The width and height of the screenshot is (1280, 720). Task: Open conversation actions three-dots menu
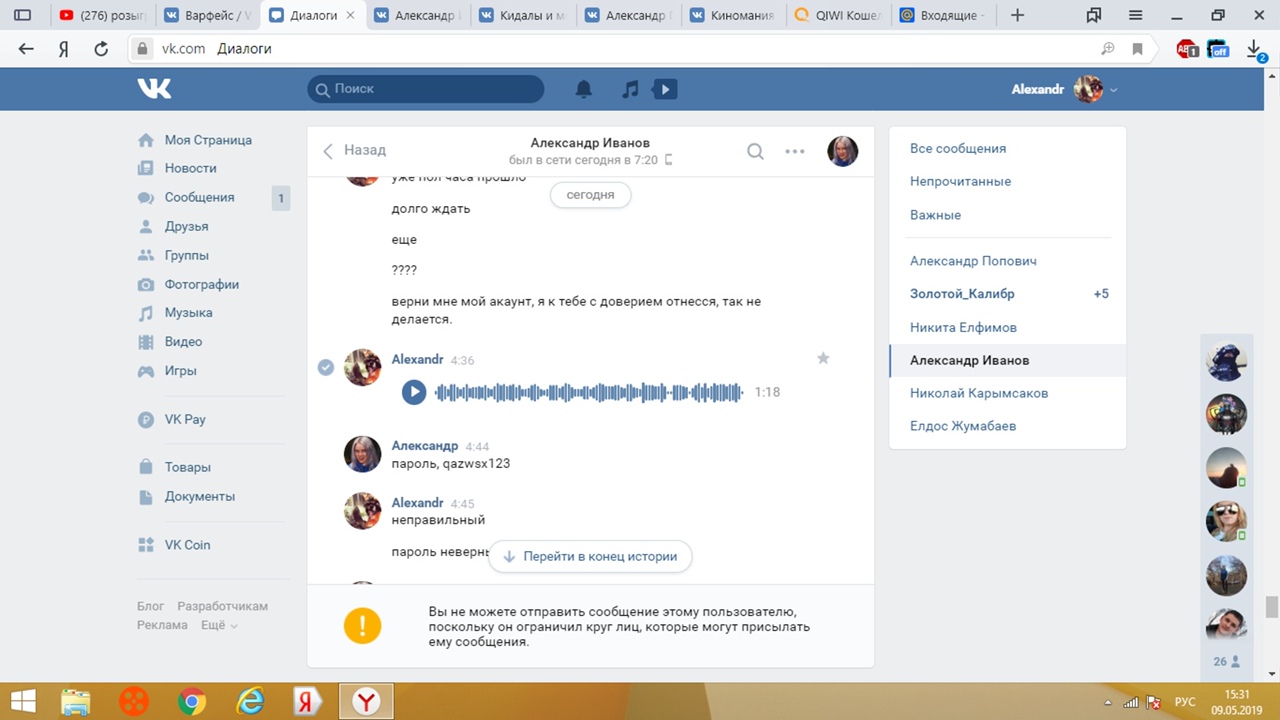coord(795,151)
